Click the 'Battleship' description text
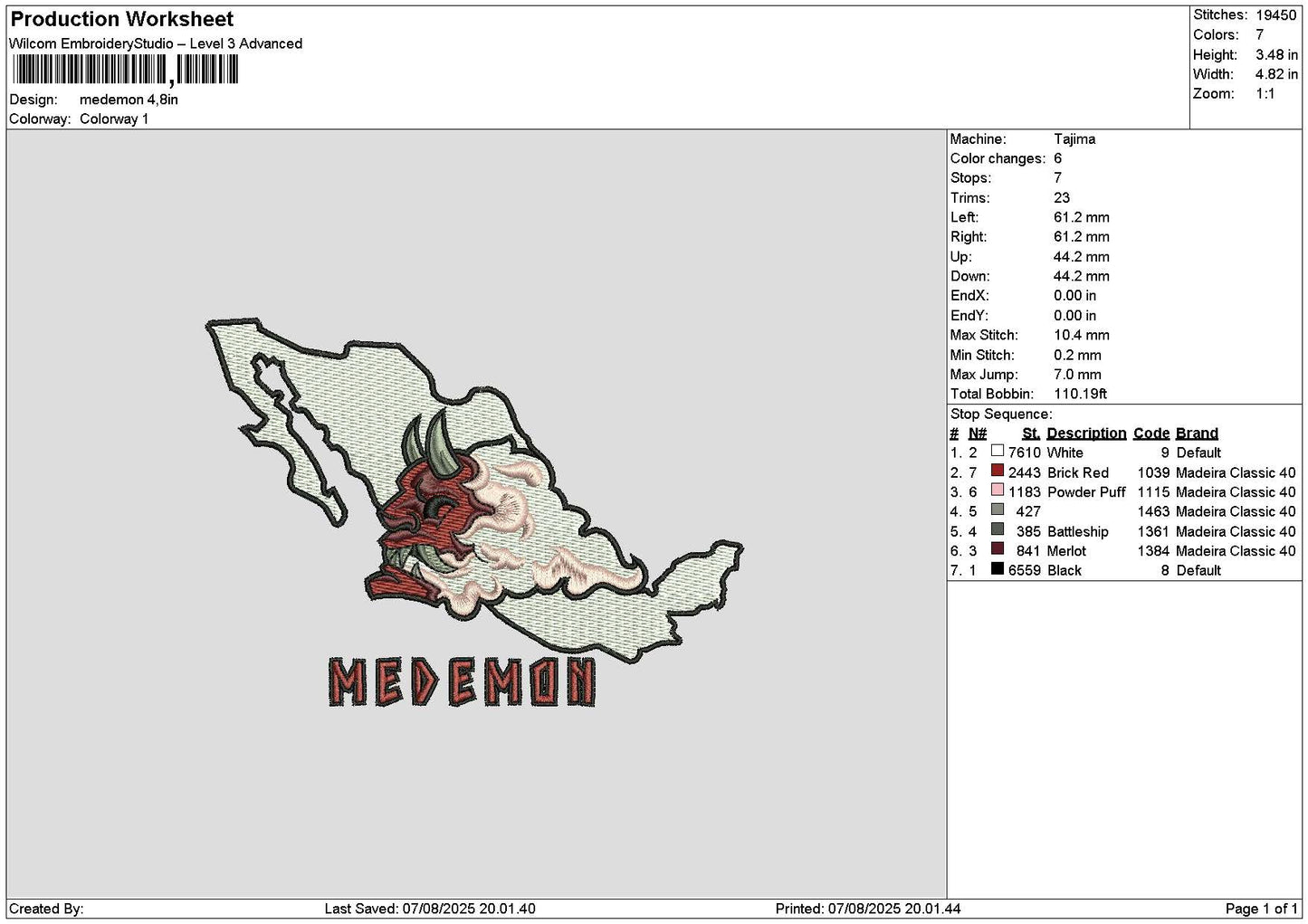This screenshot has width=1308, height=924. click(1077, 532)
